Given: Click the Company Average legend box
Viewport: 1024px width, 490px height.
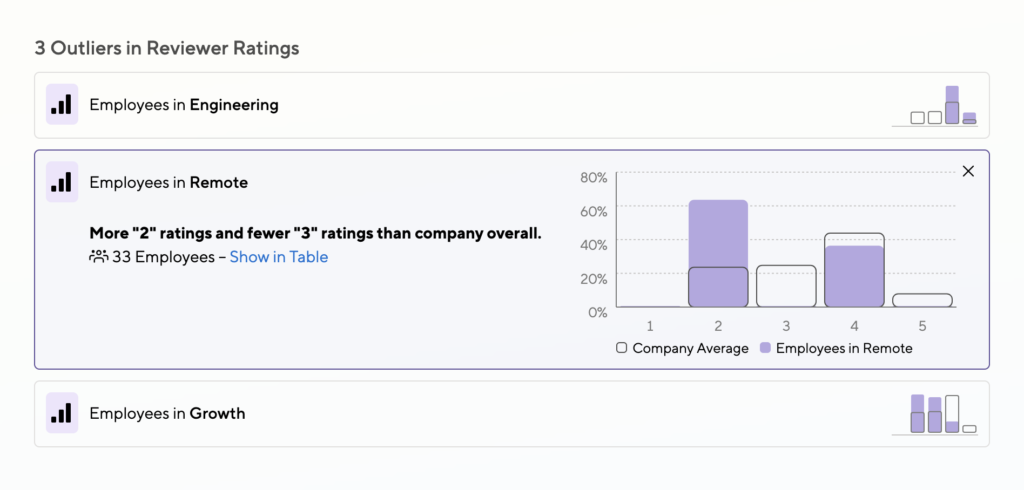Looking at the screenshot, I should 621,348.
